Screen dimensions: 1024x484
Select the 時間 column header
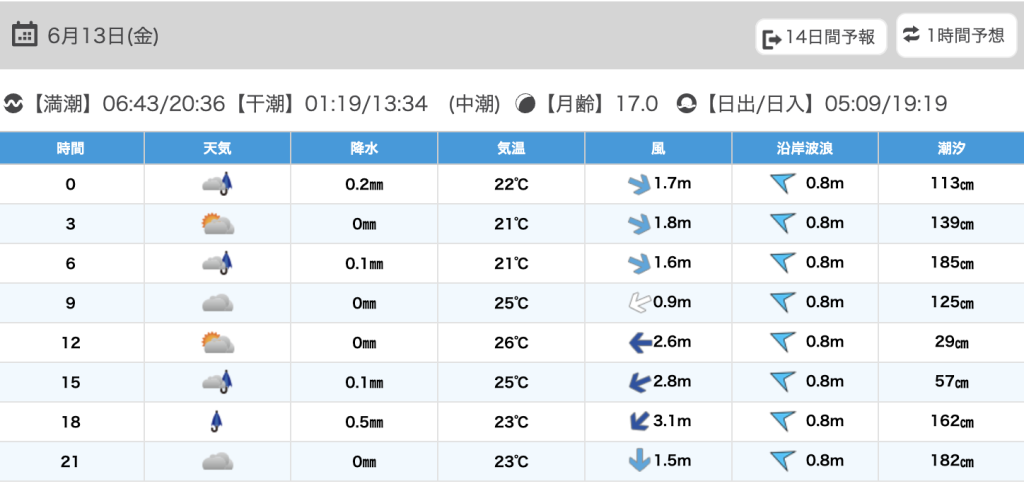tap(71, 149)
